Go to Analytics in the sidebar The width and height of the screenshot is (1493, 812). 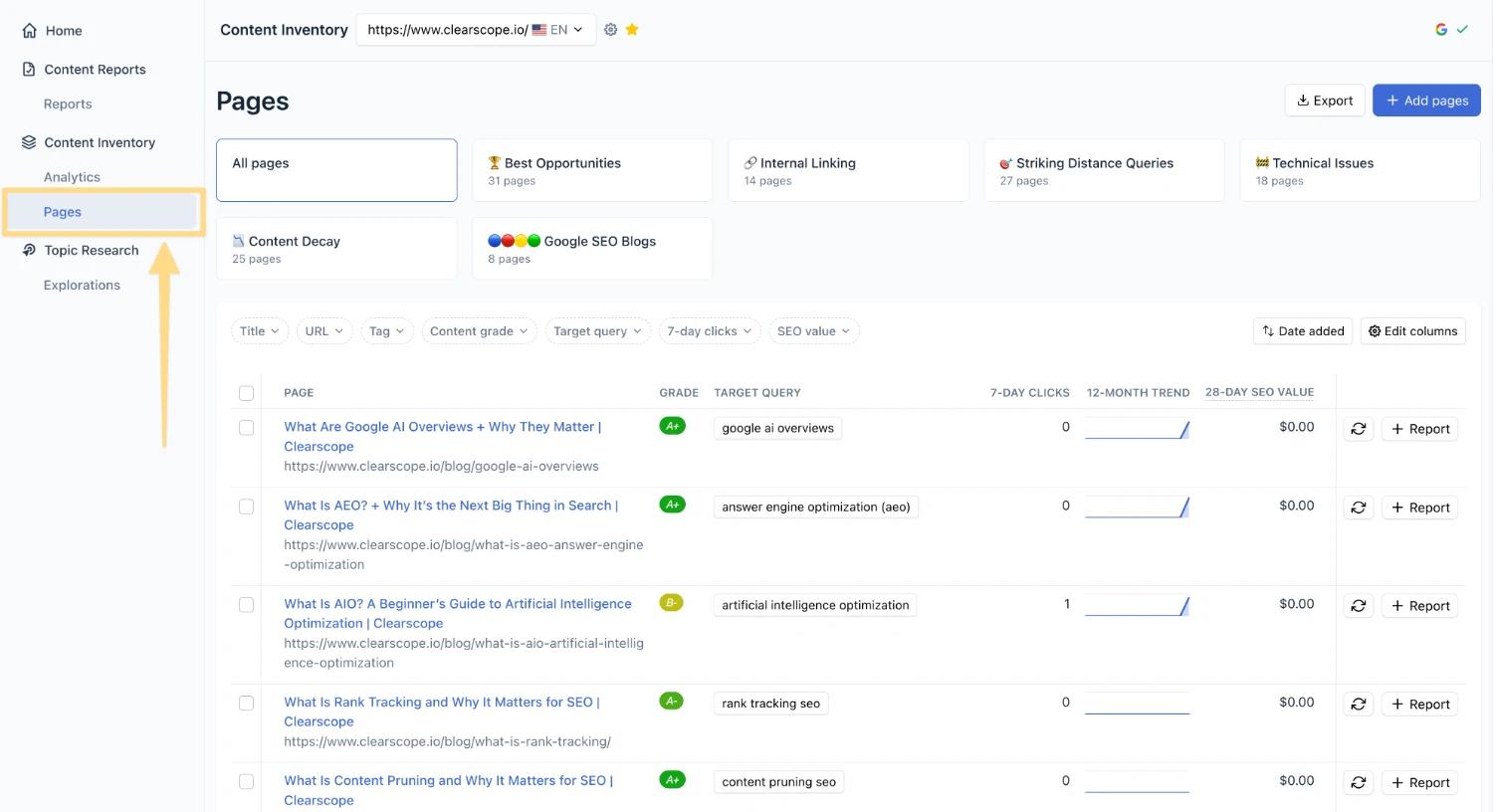(72, 177)
